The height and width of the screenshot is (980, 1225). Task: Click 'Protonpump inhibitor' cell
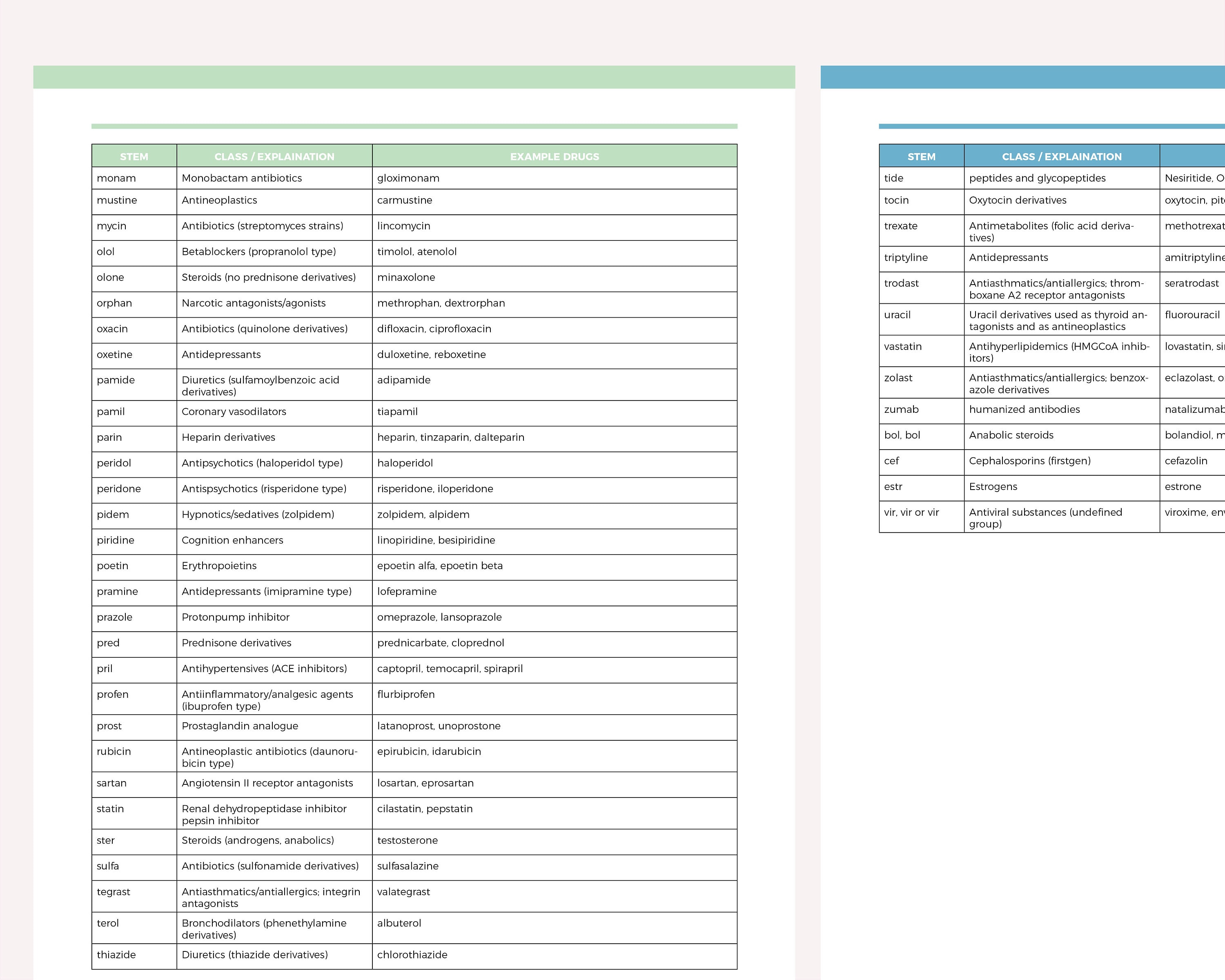(x=274, y=619)
